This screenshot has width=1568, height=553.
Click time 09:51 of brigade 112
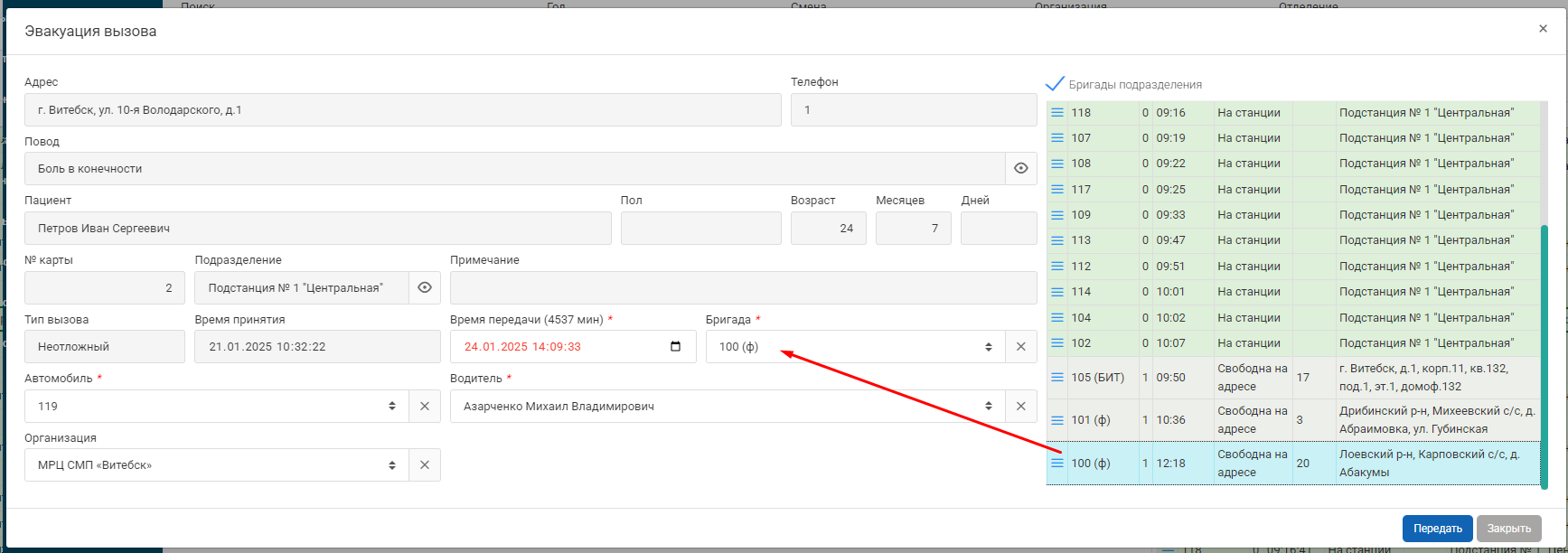point(1170,267)
